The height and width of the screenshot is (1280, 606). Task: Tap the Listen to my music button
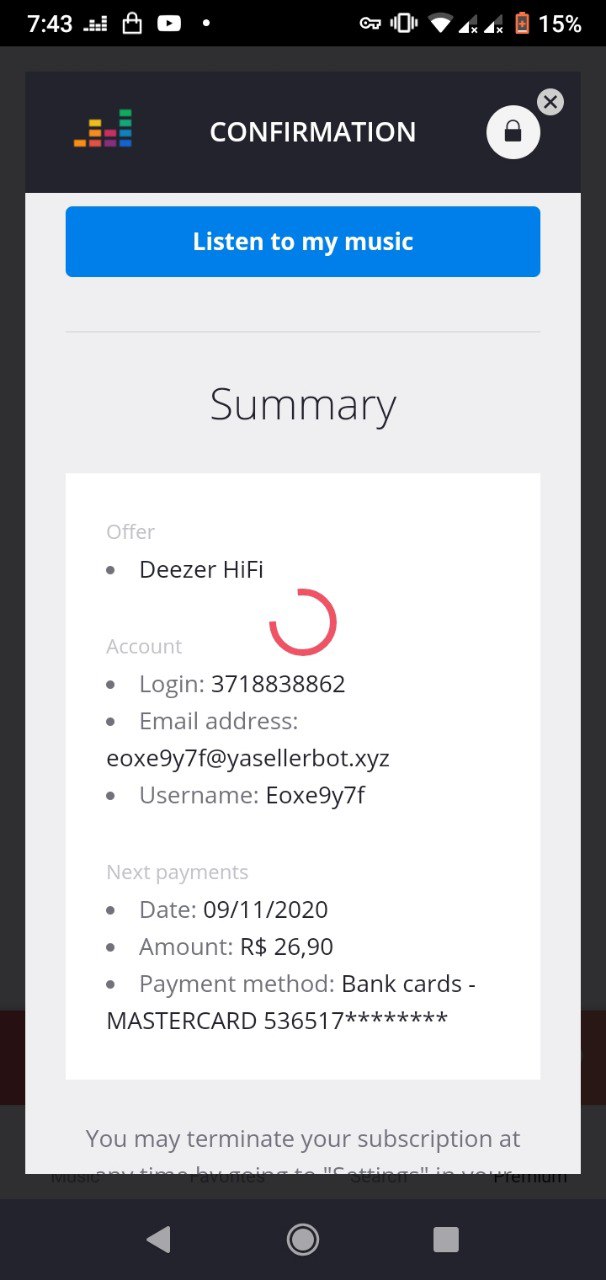click(x=303, y=241)
